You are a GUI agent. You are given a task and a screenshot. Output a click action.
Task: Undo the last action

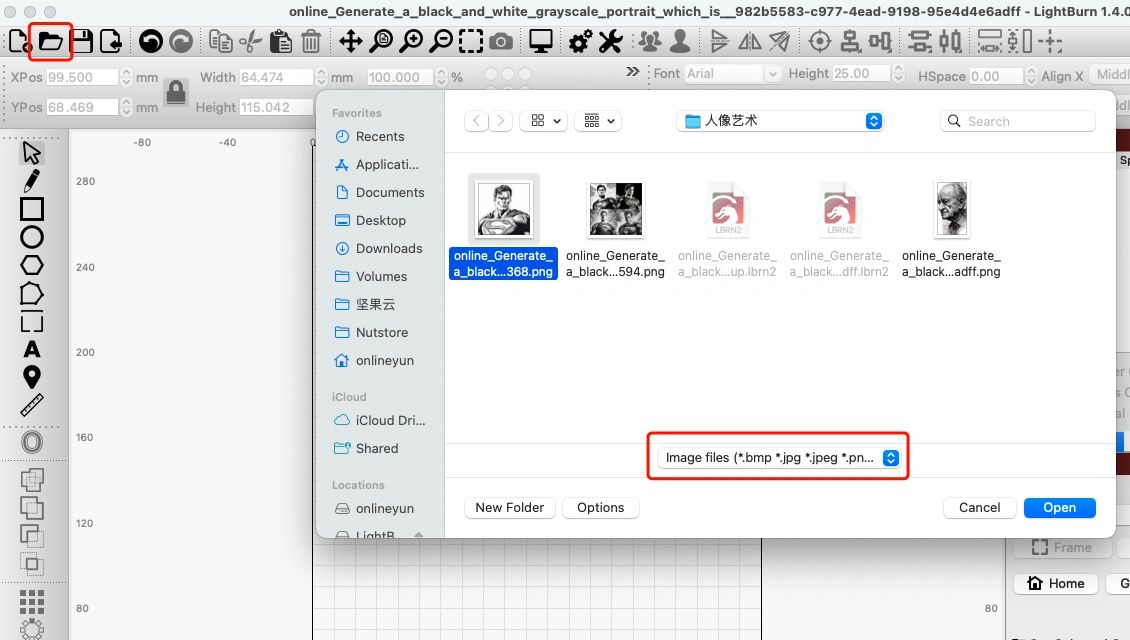tap(150, 41)
